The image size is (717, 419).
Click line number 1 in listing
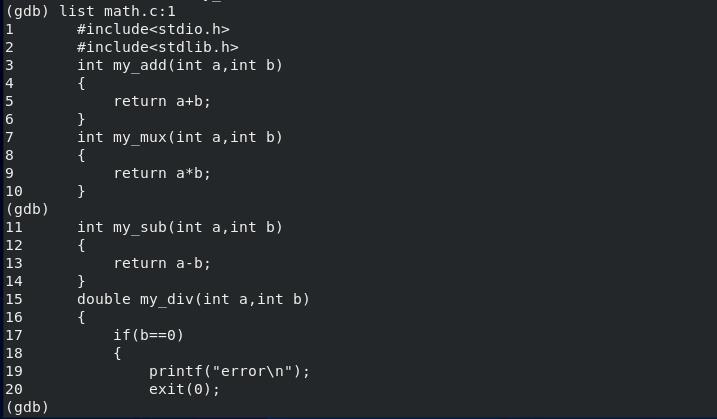(x=9, y=29)
